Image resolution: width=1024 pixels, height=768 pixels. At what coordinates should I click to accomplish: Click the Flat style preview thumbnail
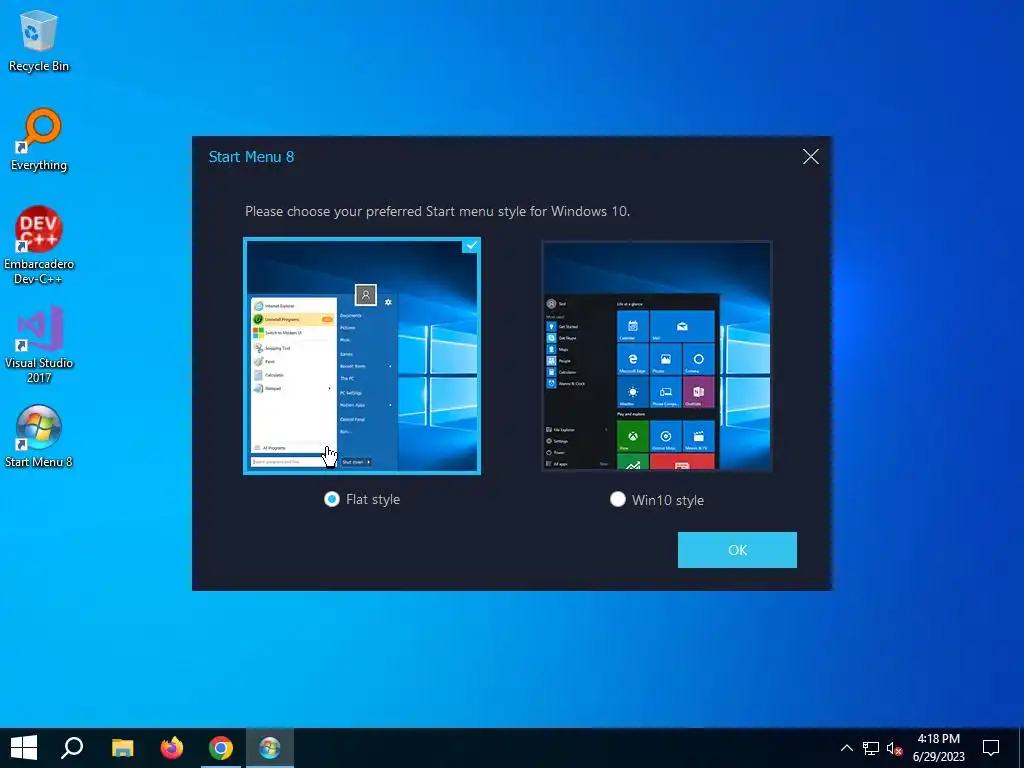[x=362, y=356]
